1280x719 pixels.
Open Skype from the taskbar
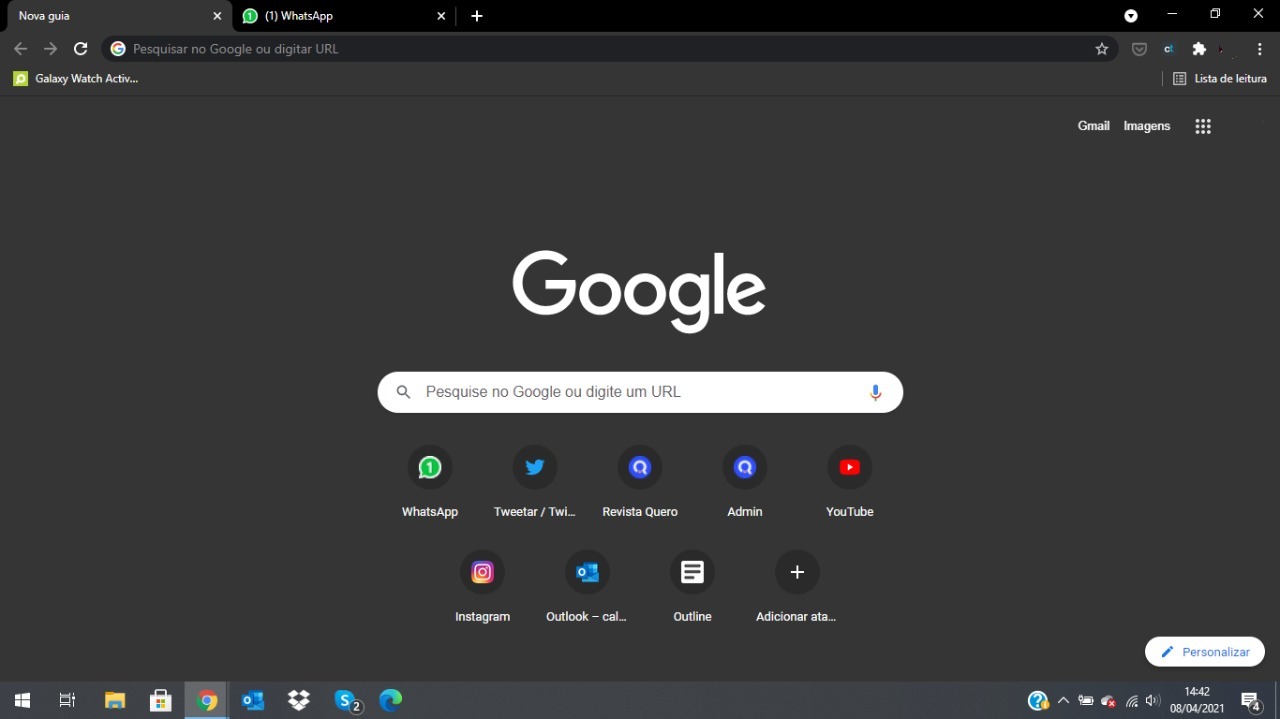[347, 700]
